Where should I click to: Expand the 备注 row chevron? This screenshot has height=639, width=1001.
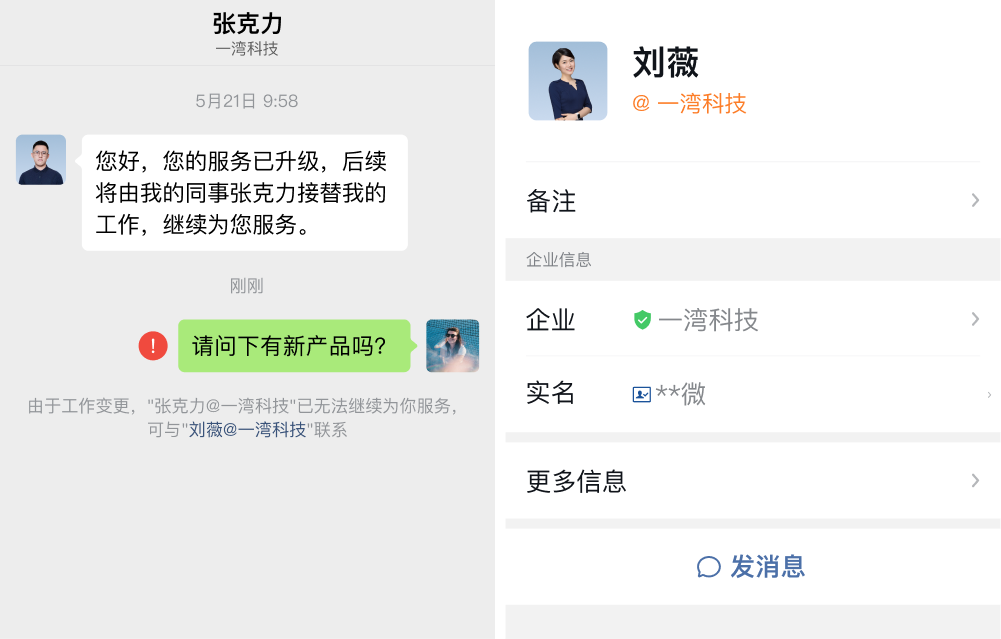tap(975, 201)
